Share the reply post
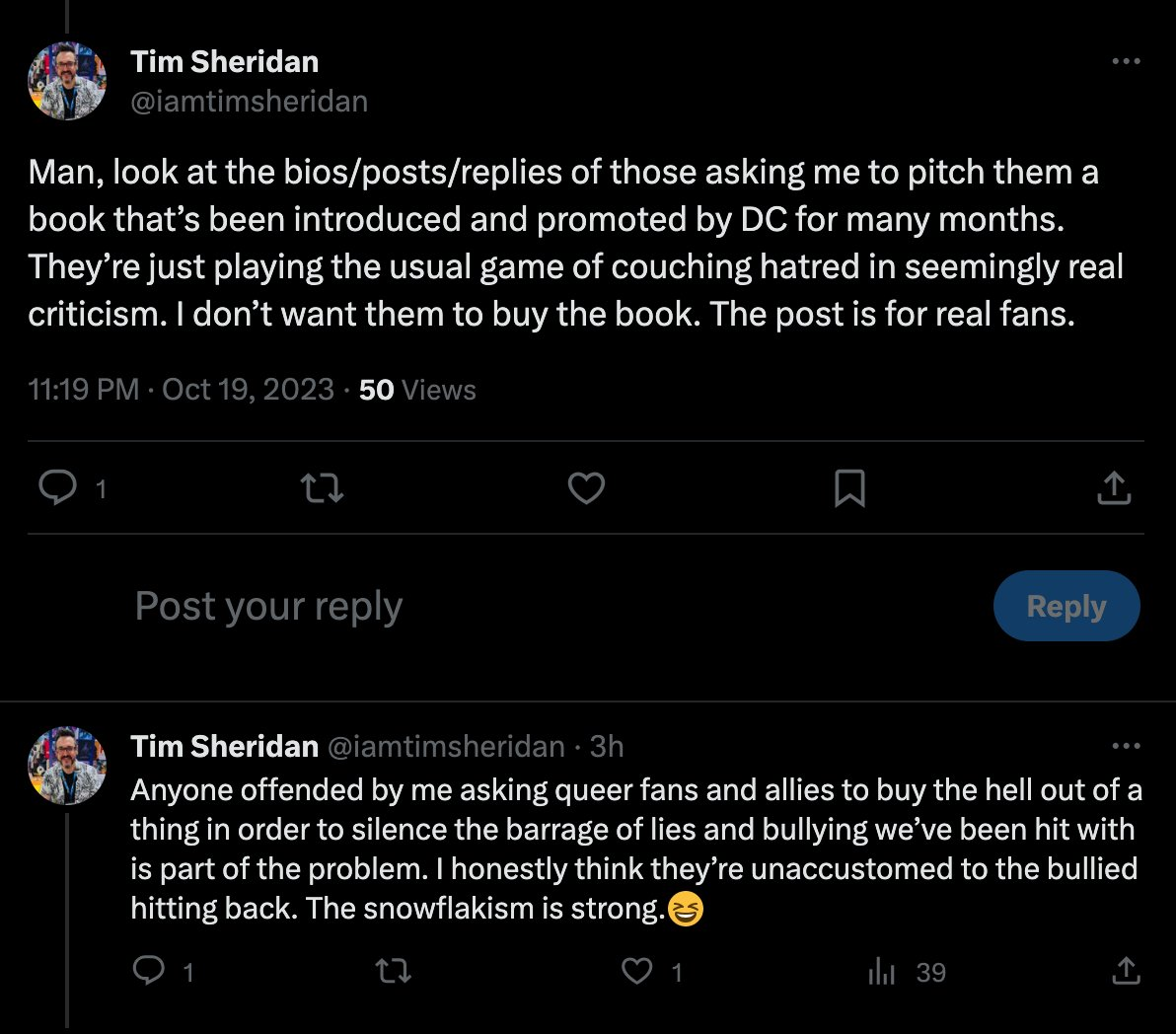Viewport: 1176px width, 1034px height. [1126, 971]
